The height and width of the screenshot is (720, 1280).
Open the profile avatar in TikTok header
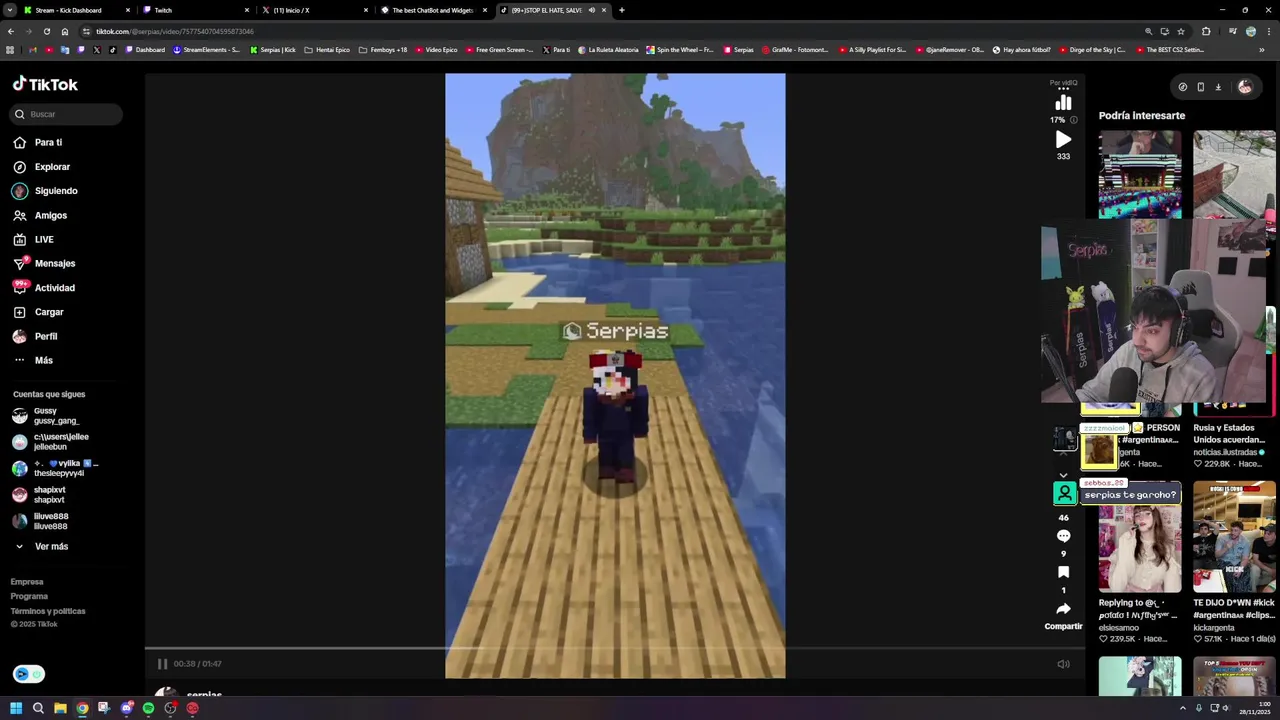[1245, 87]
